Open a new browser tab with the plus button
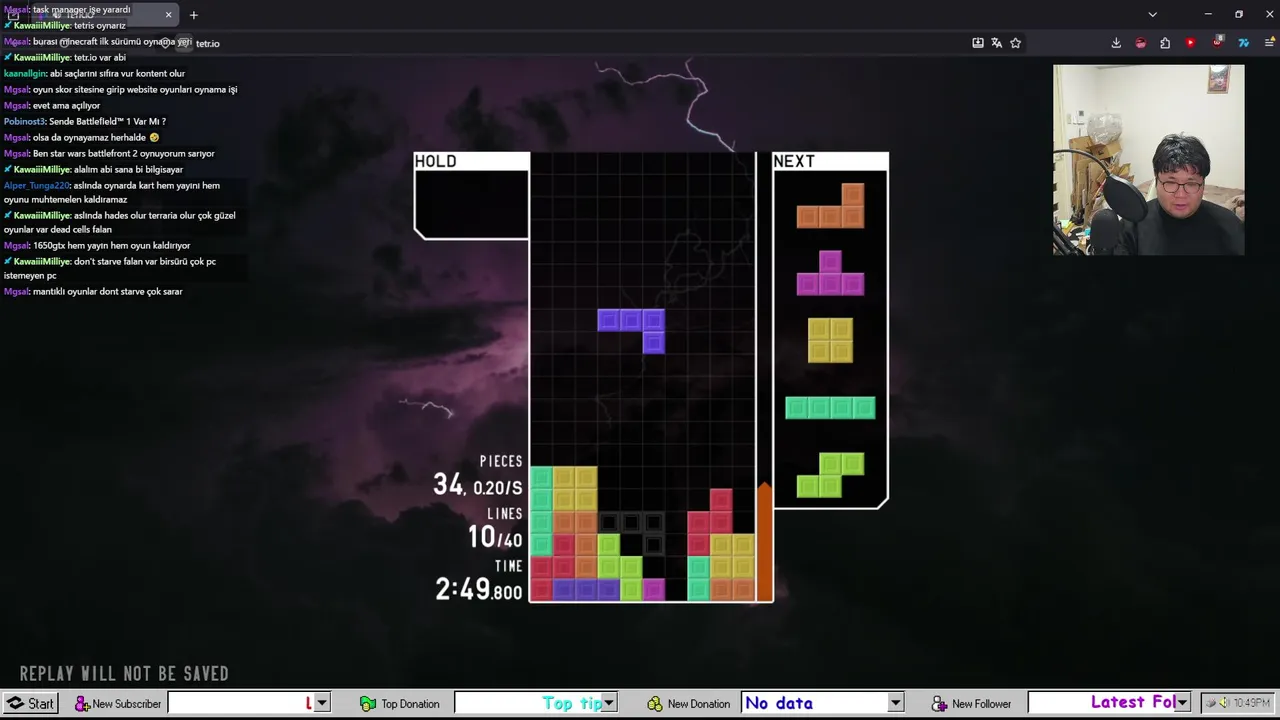This screenshot has height=720, width=1280. (194, 15)
